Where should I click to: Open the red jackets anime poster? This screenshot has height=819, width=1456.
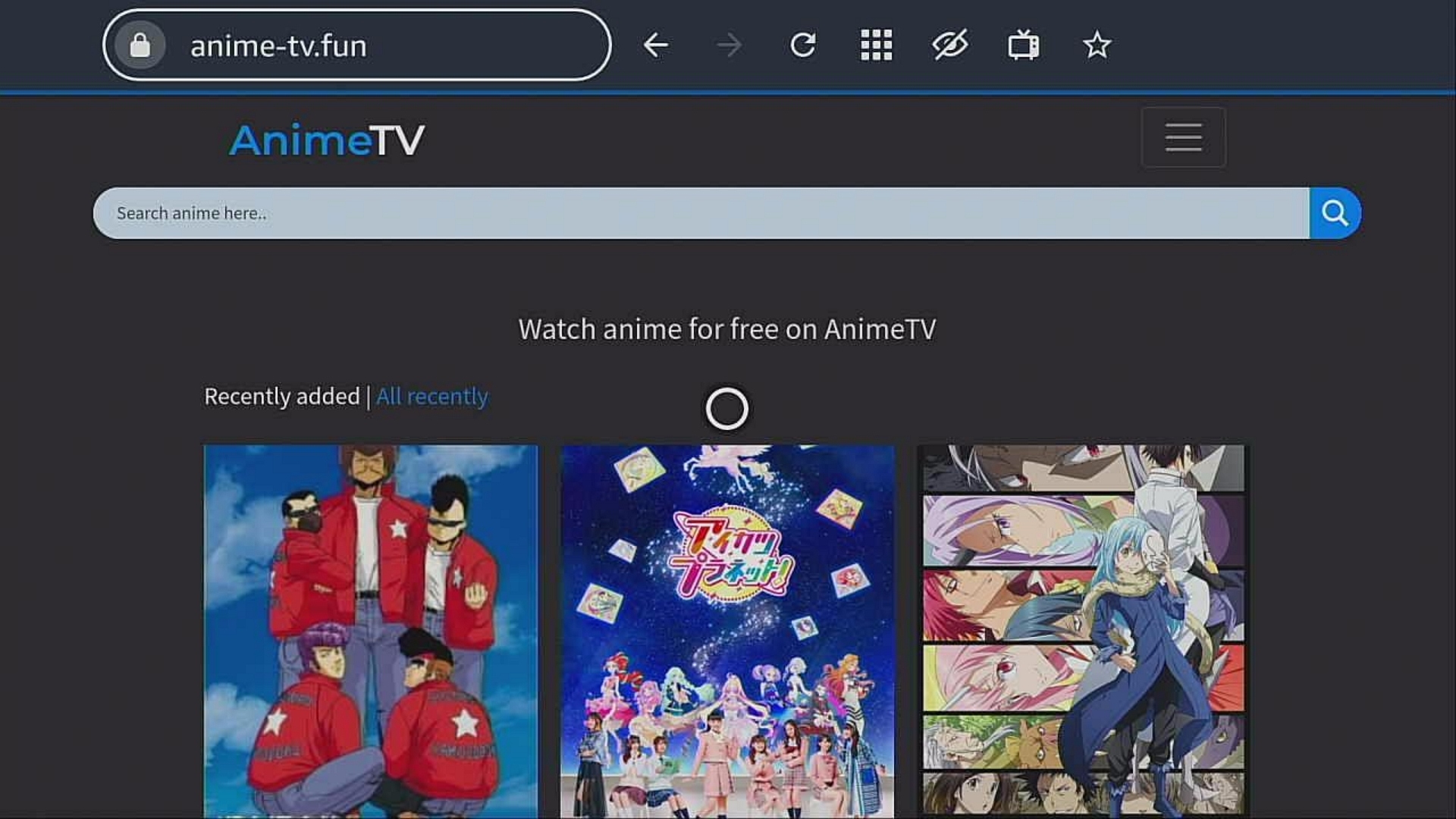click(371, 631)
